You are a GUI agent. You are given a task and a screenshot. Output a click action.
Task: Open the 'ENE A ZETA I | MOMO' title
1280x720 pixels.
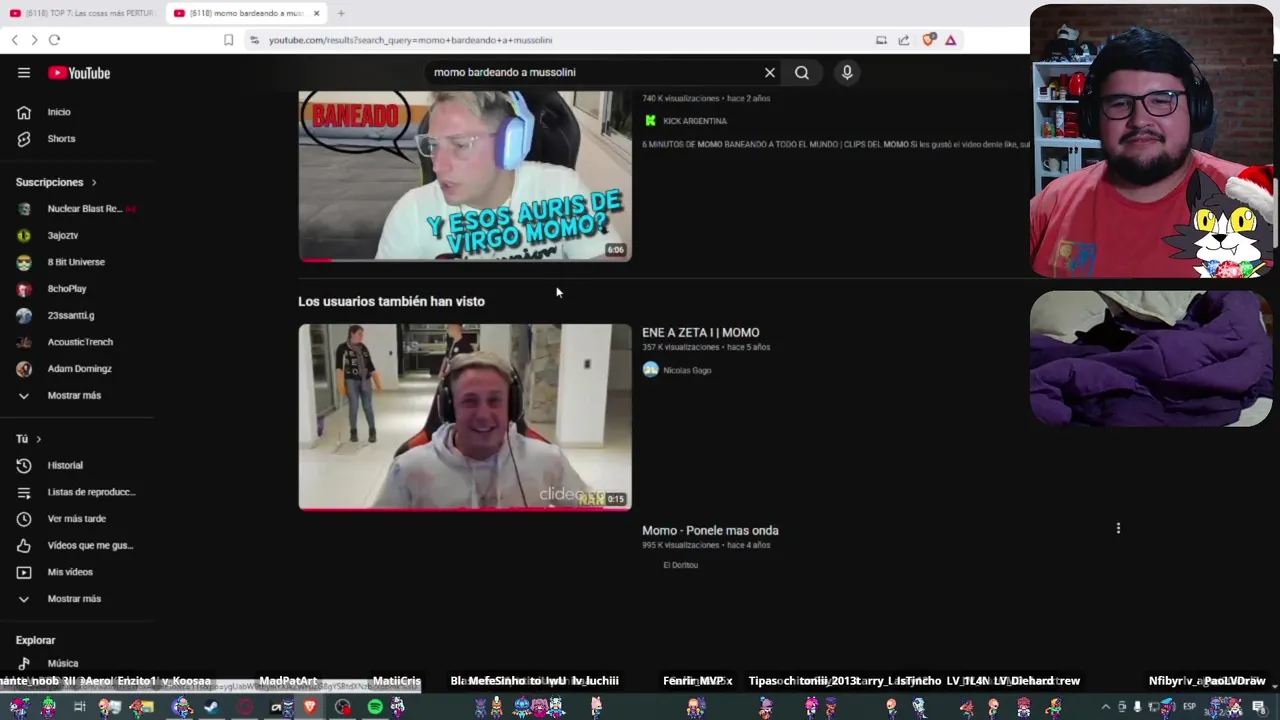(700, 332)
